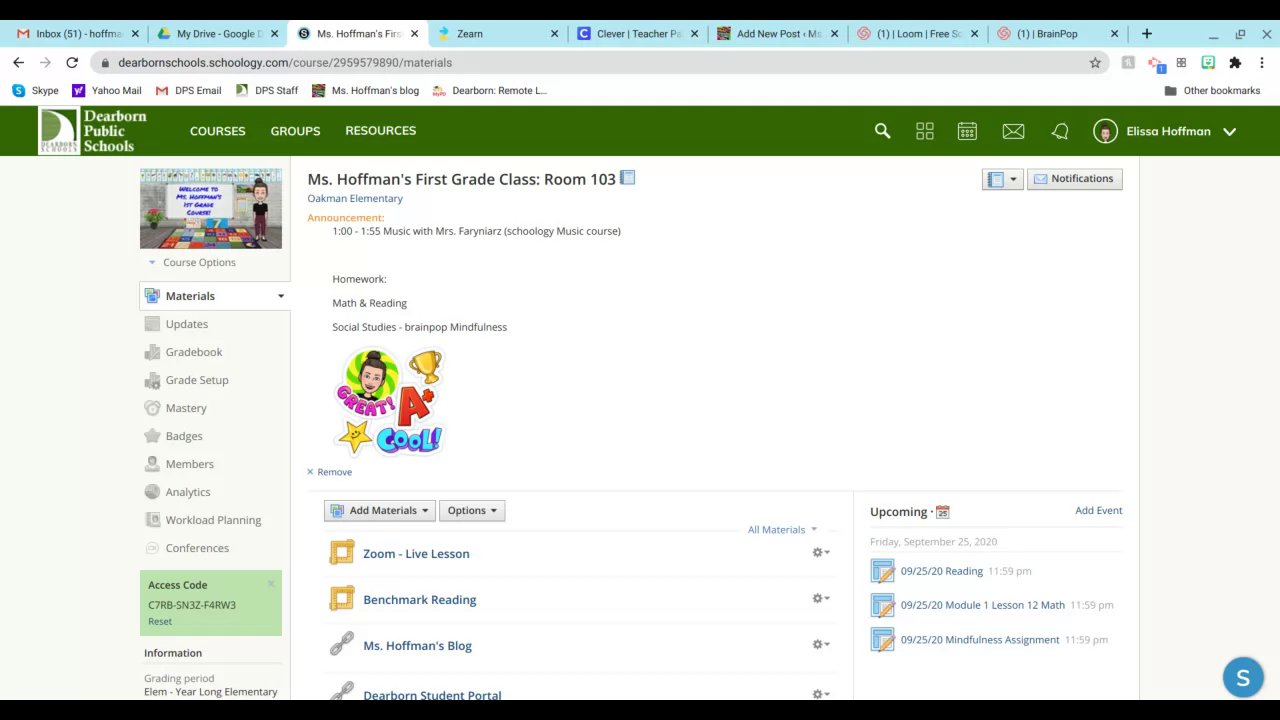This screenshot has width=1280, height=720.
Task: Click the Notifications button
Action: (x=1074, y=179)
